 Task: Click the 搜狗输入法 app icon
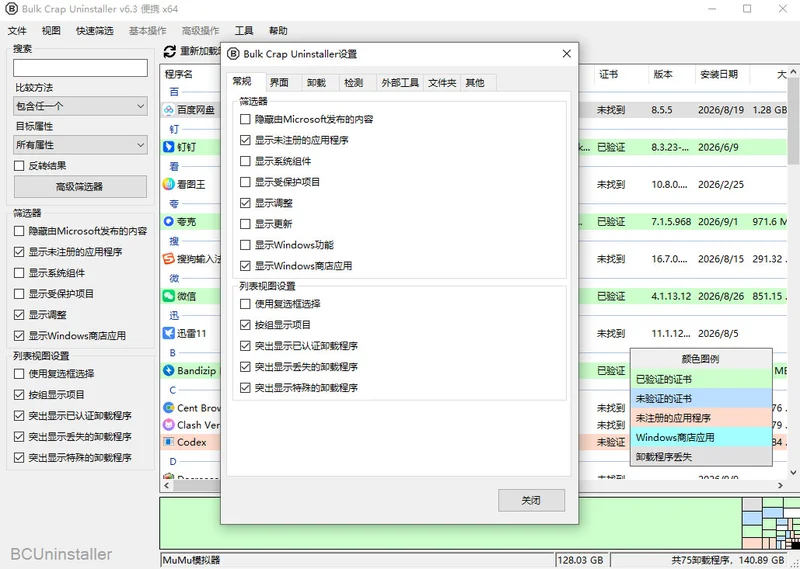[169, 259]
